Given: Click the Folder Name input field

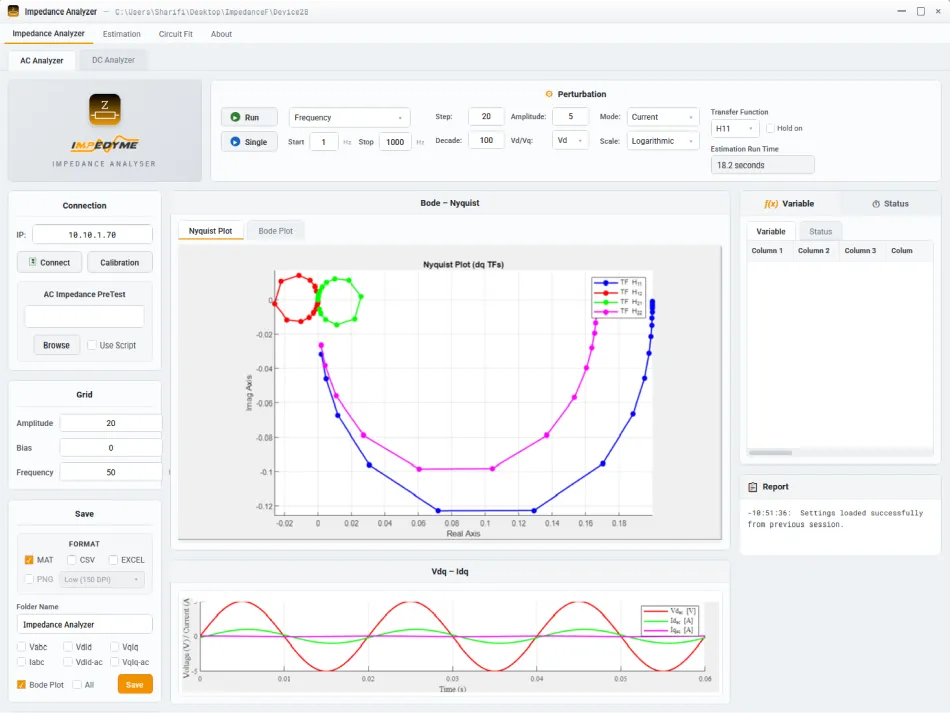Looking at the screenshot, I should (x=84, y=625).
